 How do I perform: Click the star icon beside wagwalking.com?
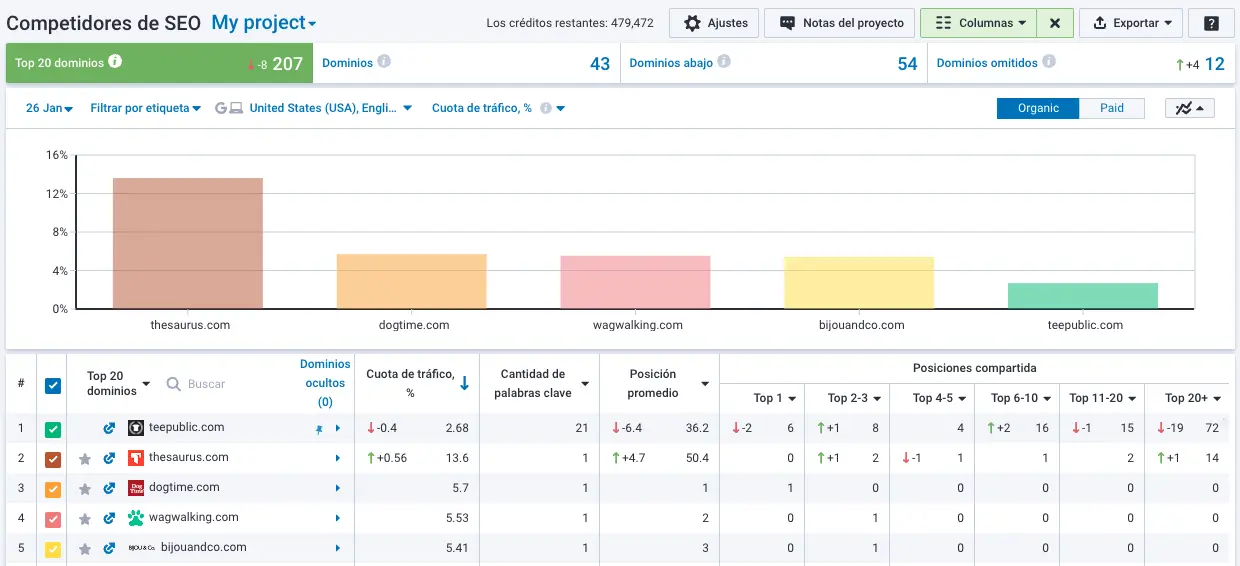pos(85,519)
